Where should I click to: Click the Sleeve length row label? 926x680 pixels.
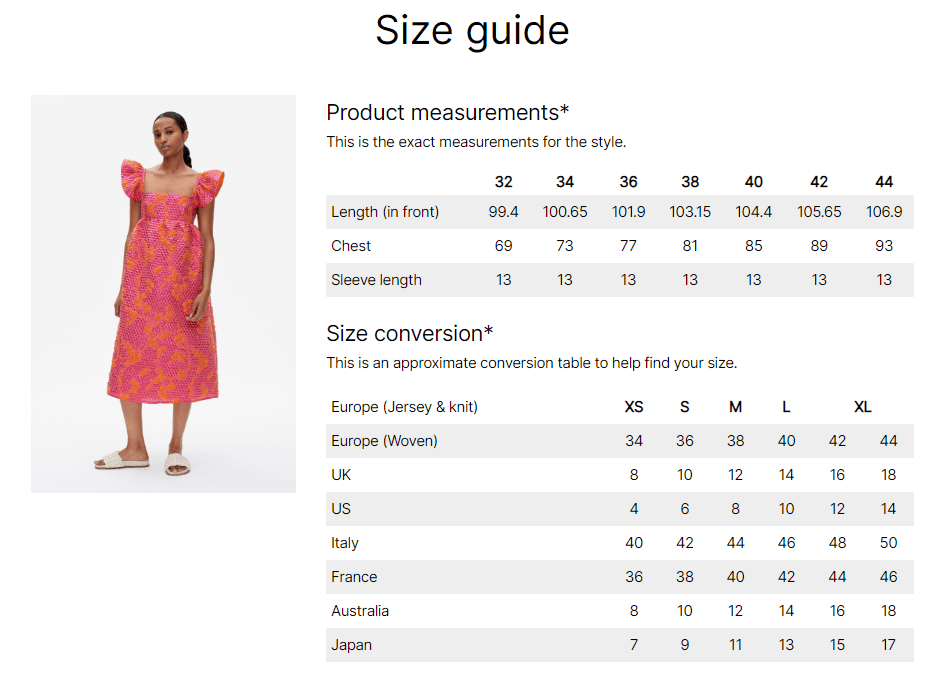tap(376, 280)
